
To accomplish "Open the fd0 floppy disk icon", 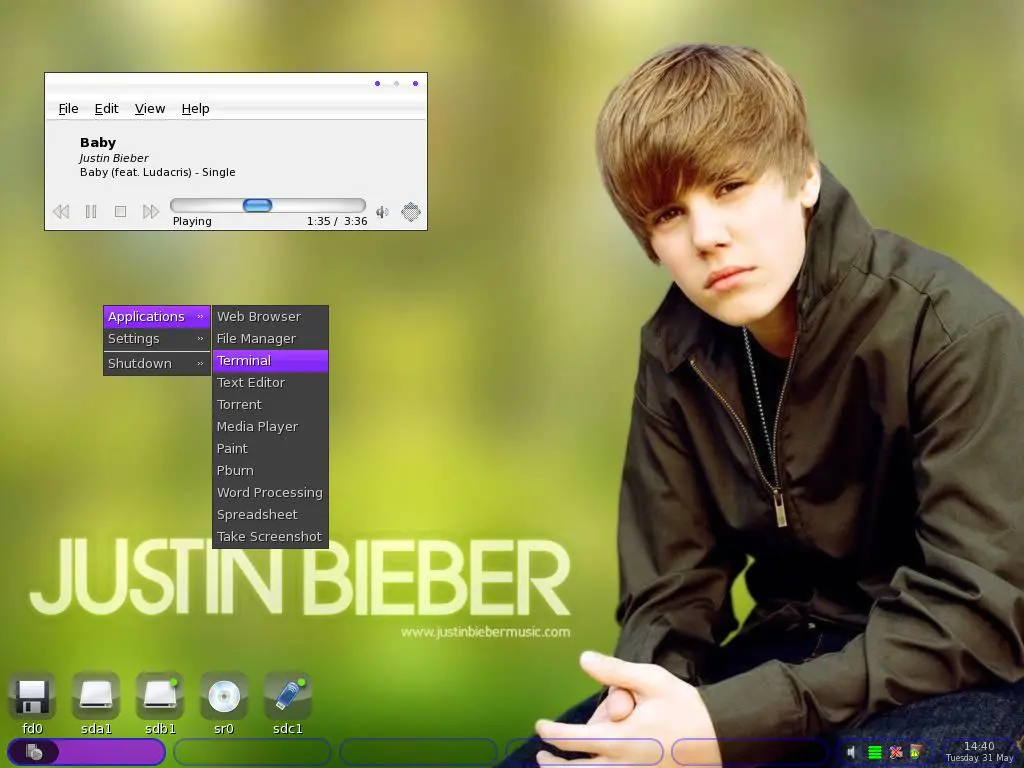I will click(32, 695).
